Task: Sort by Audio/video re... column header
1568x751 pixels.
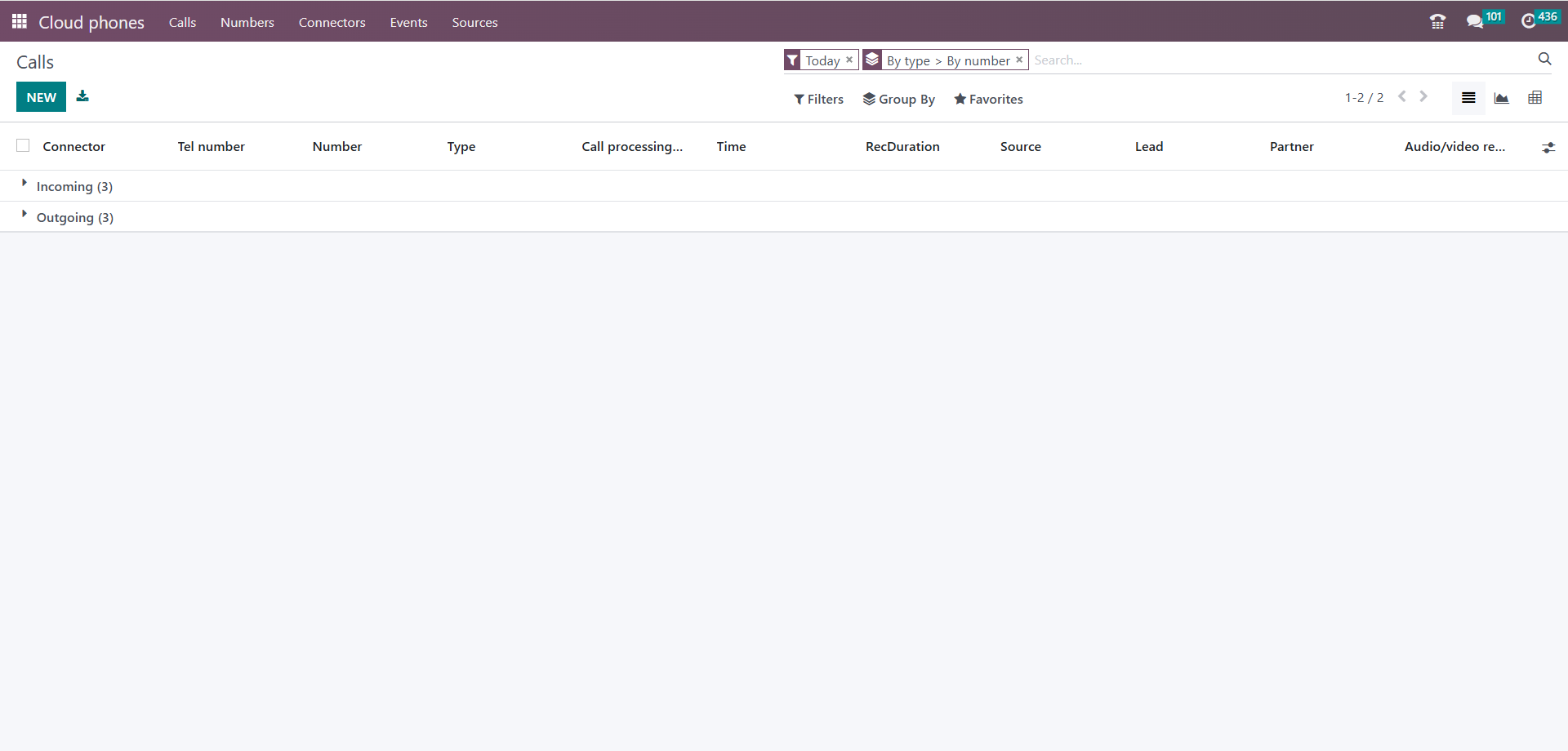Action: [x=1454, y=146]
